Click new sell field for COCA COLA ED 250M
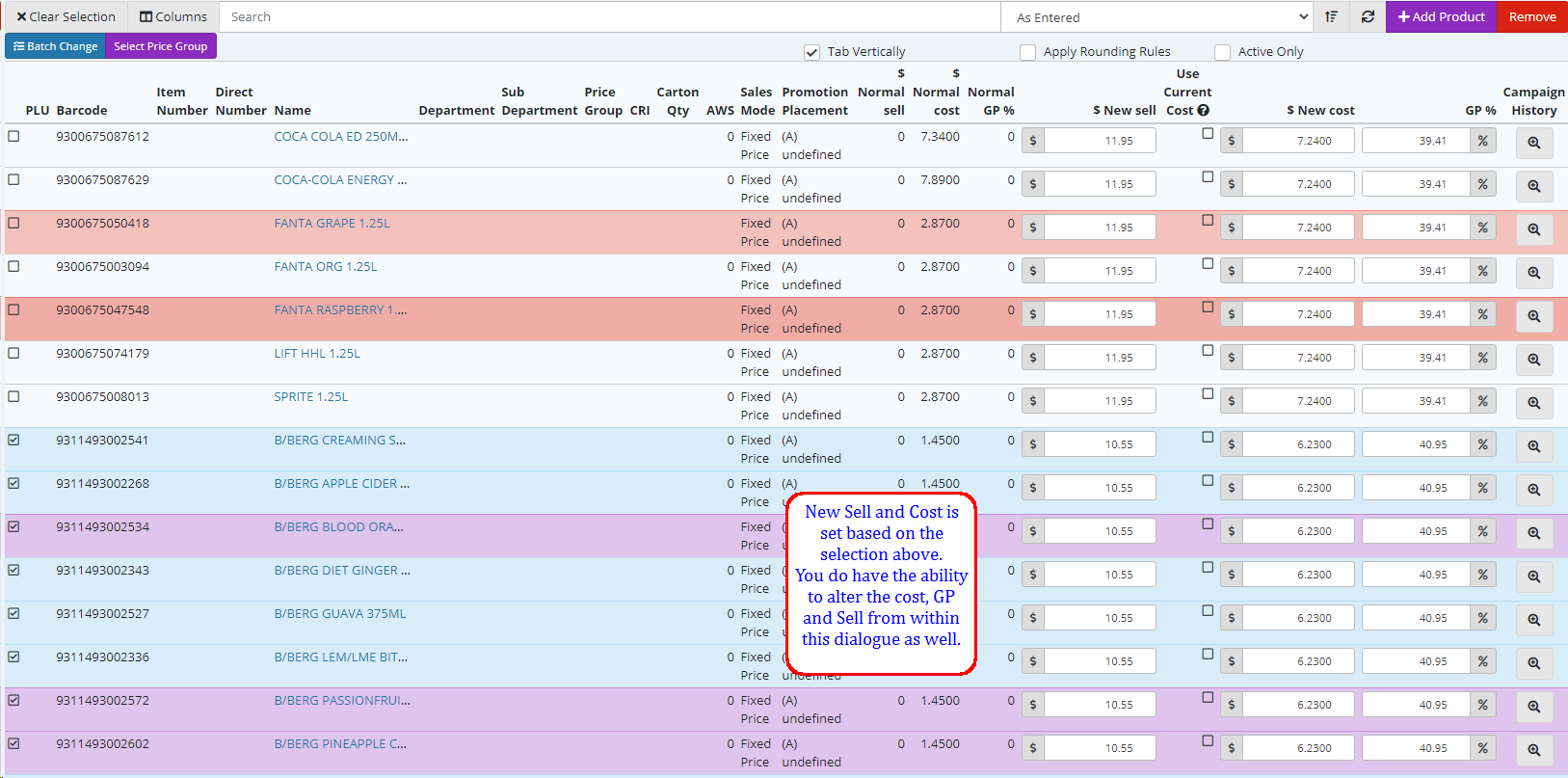 point(1100,141)
